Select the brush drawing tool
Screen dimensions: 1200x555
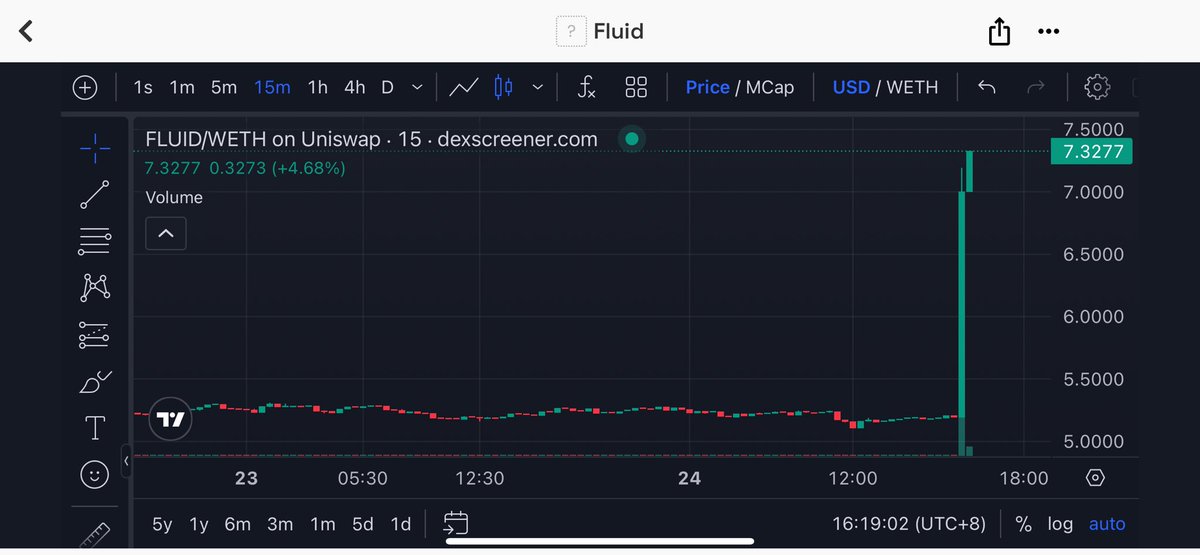tap(95, 382)
